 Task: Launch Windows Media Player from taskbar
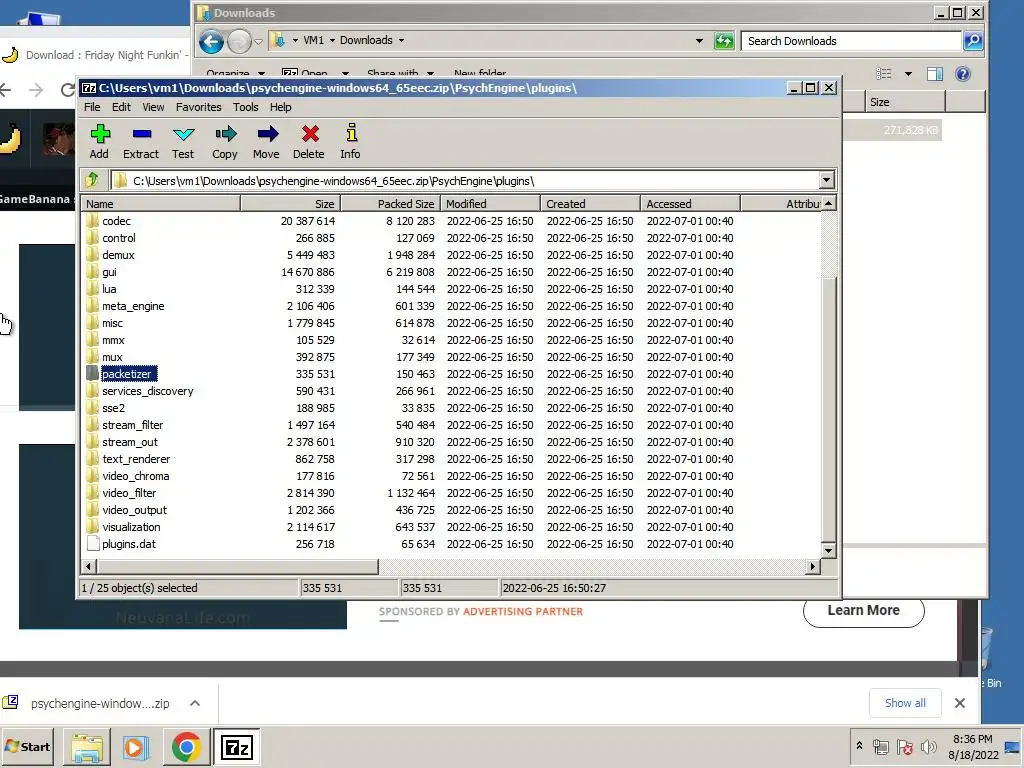(x=135, y=747)
